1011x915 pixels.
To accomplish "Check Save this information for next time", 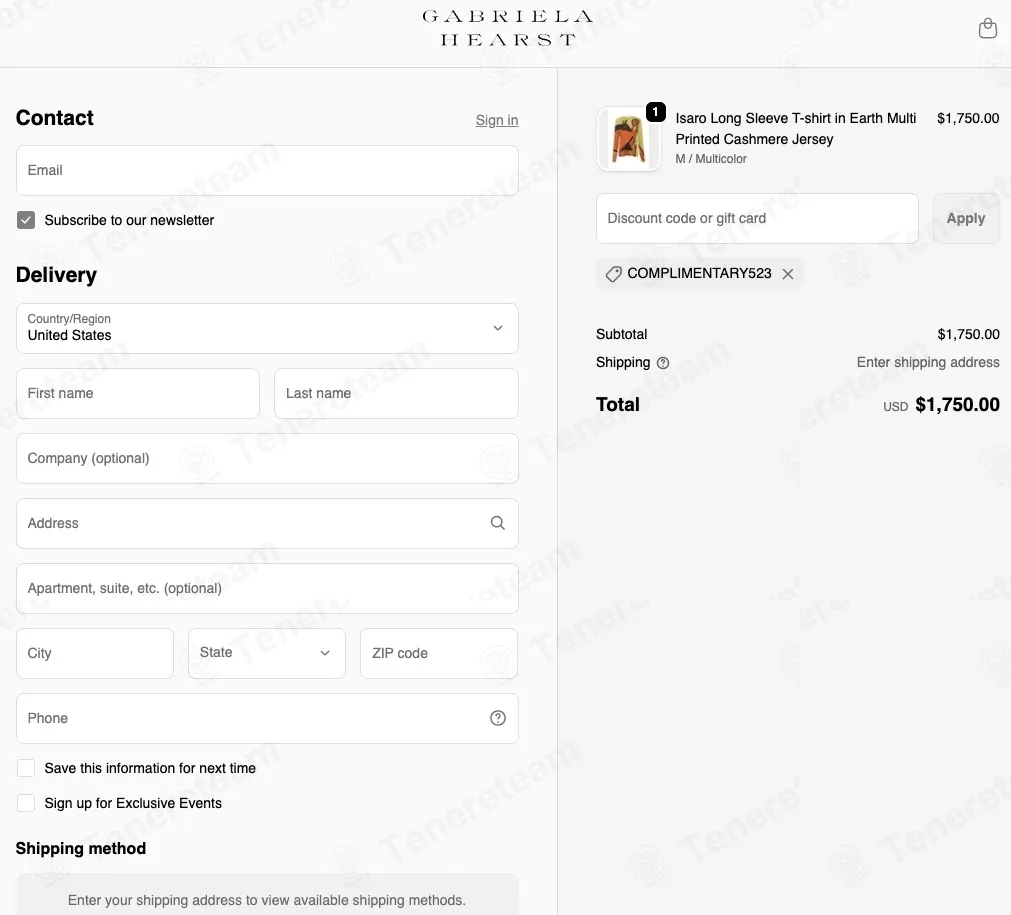I will (26, 768).
